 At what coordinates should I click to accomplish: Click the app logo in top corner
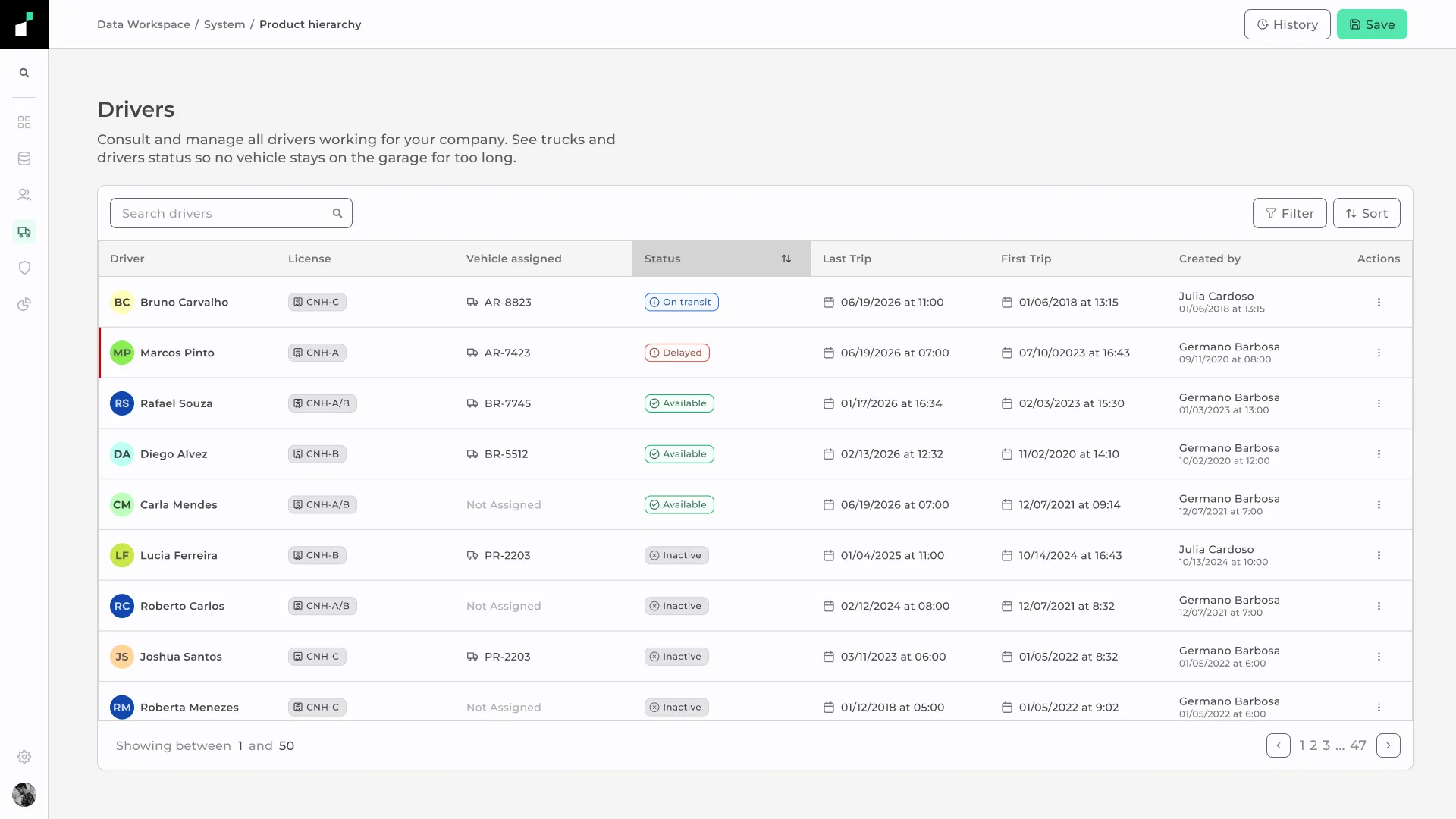pos(24,24)
